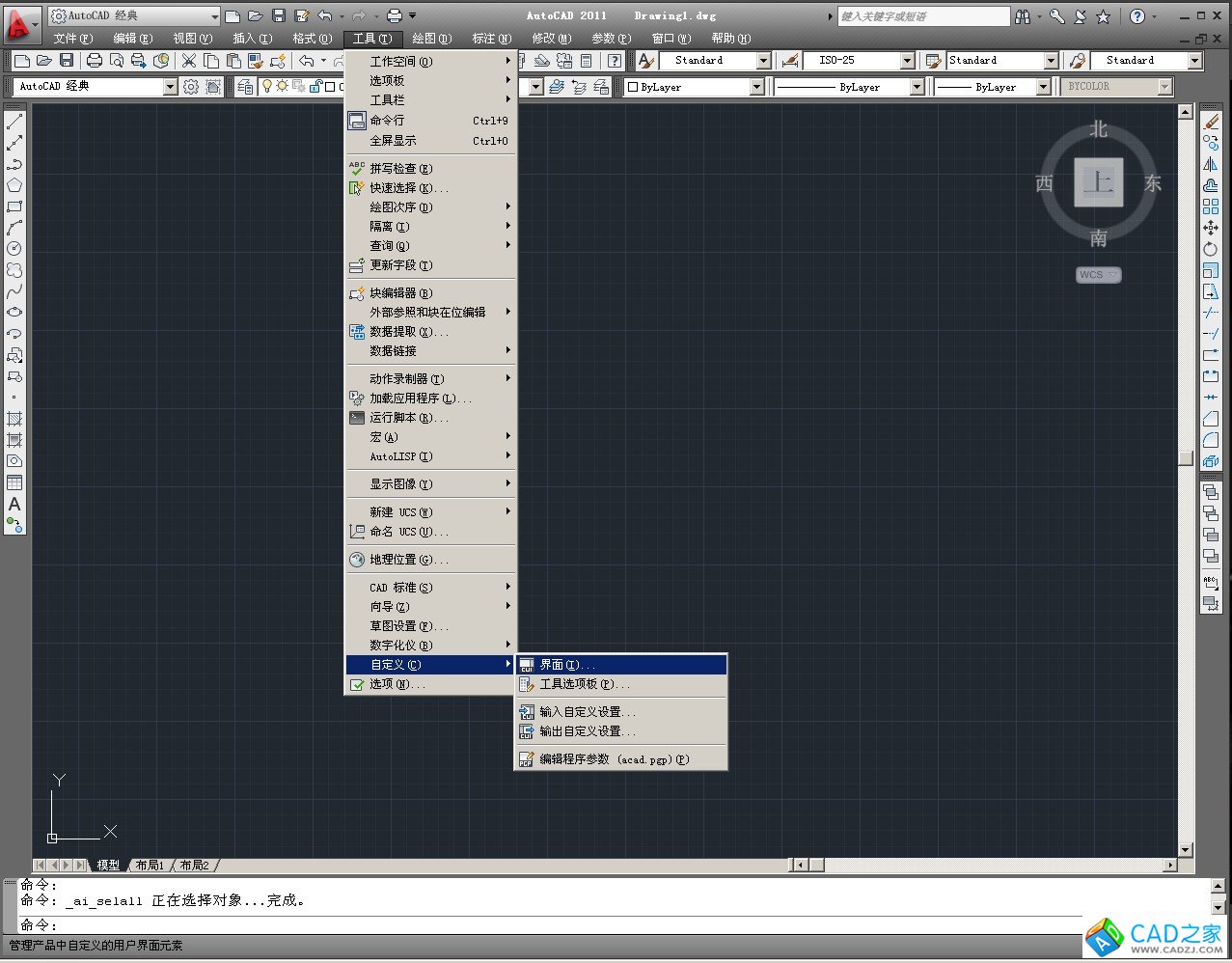This screenshot has height=963, width=1232.
Task: Click the Array tool in modify toolbar
Action: (x=1211, y=206)
